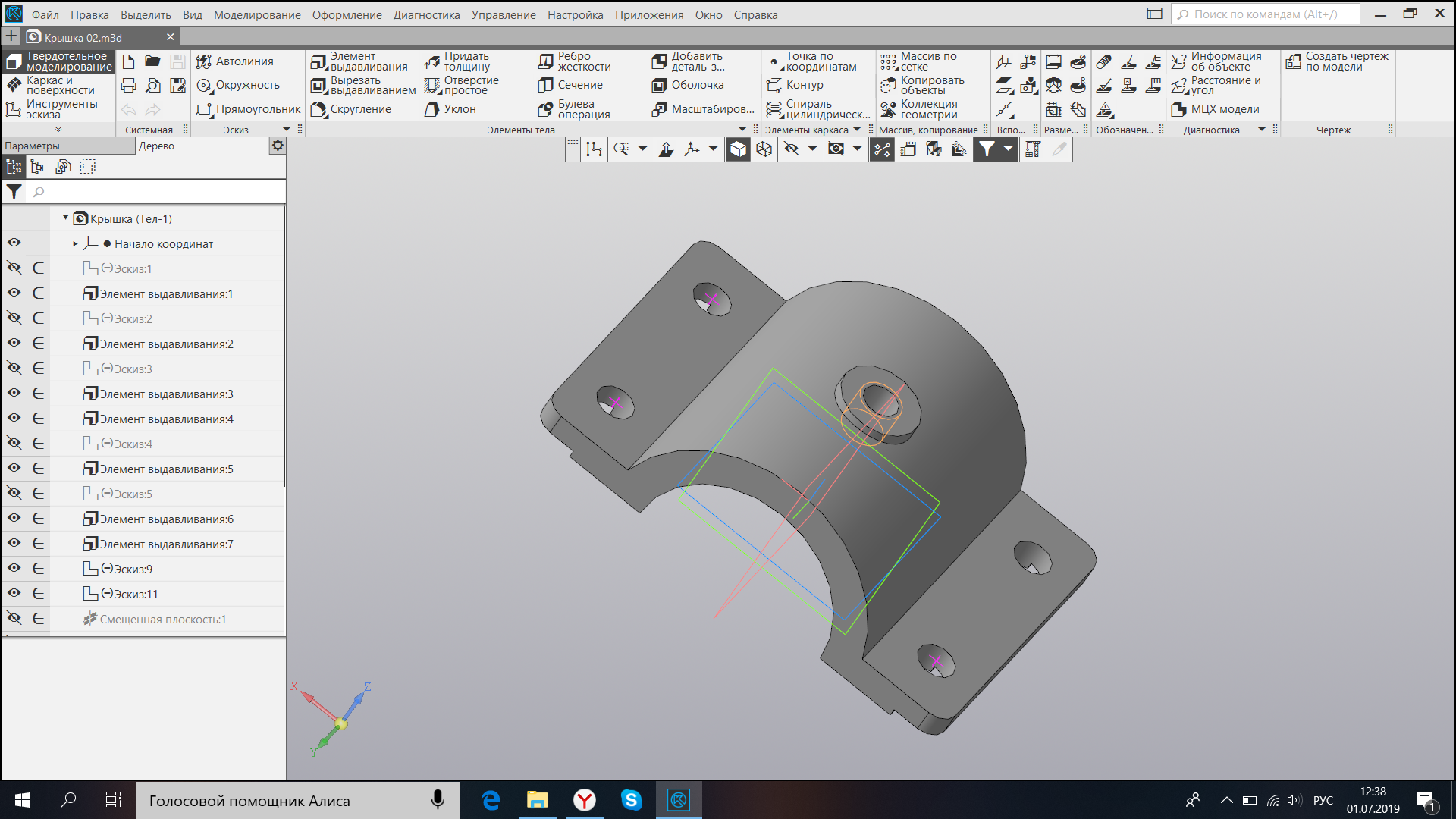Hide Элемент выдавливания:3 with eye toggle
Image resolution: width=1456 pixels, height=819 pixels.
point(14,393)
